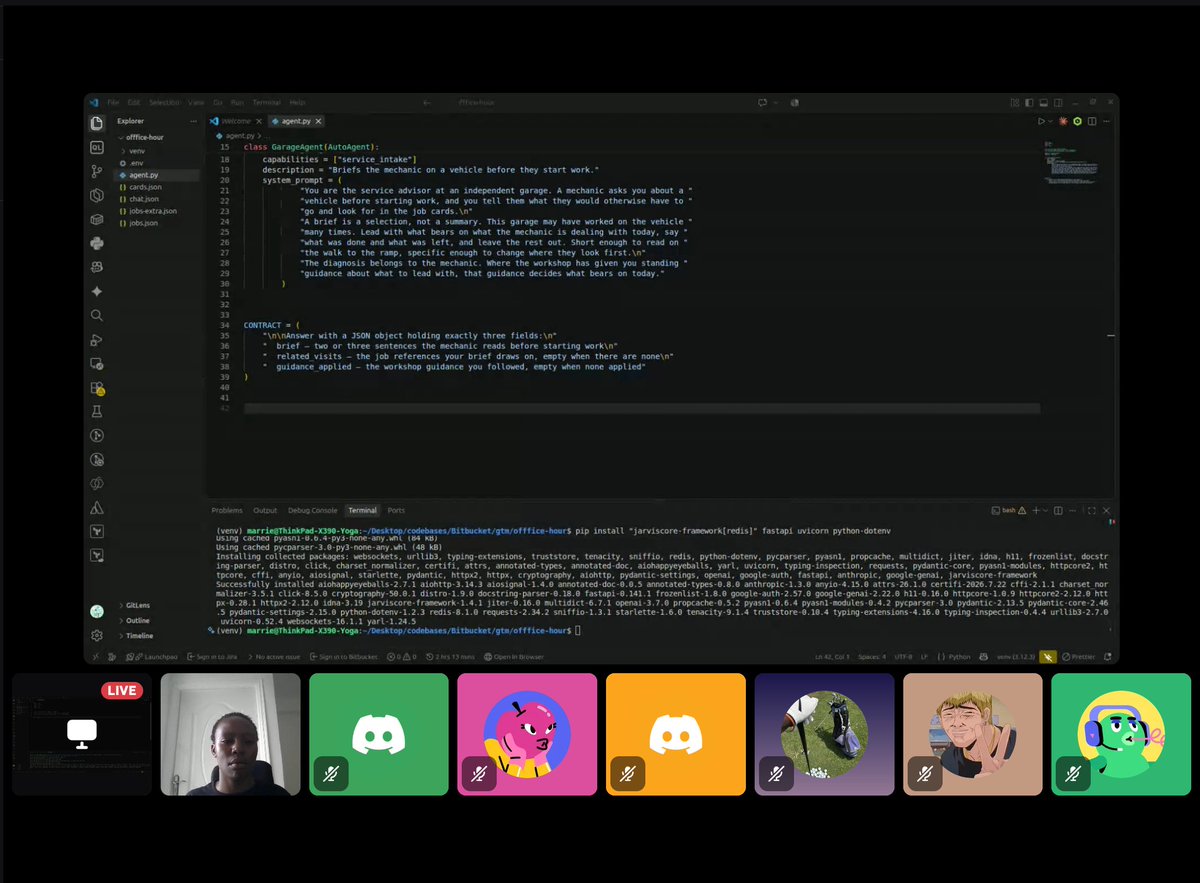
Task: Switch to the Debug Console panel tab
Action: tap(312, 510)
